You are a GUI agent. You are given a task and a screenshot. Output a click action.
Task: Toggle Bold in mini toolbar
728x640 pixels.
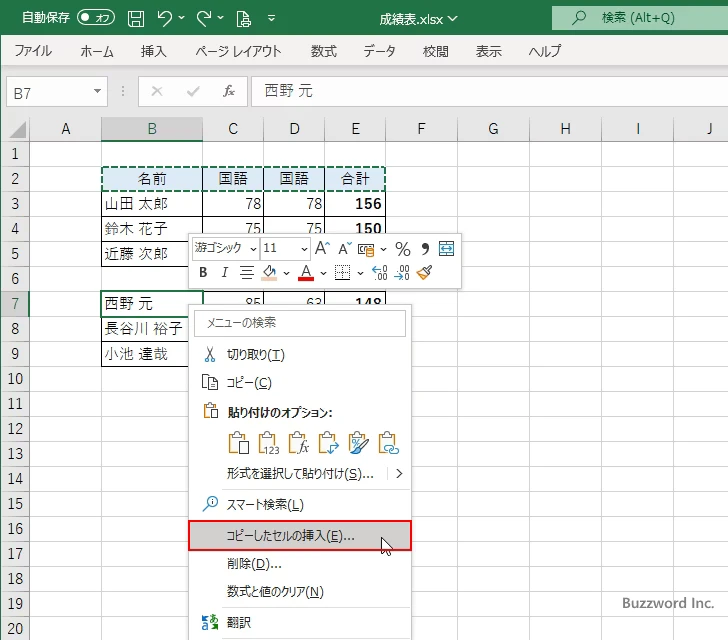point(203,273)
